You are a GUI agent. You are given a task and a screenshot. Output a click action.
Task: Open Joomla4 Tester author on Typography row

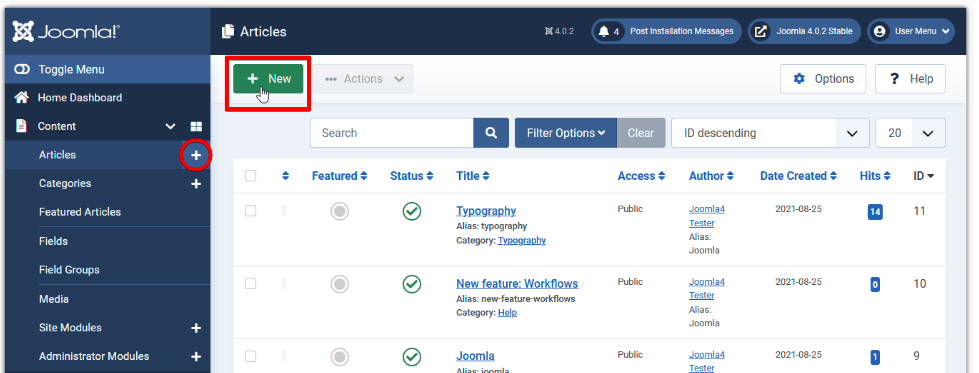coord(707,216)
